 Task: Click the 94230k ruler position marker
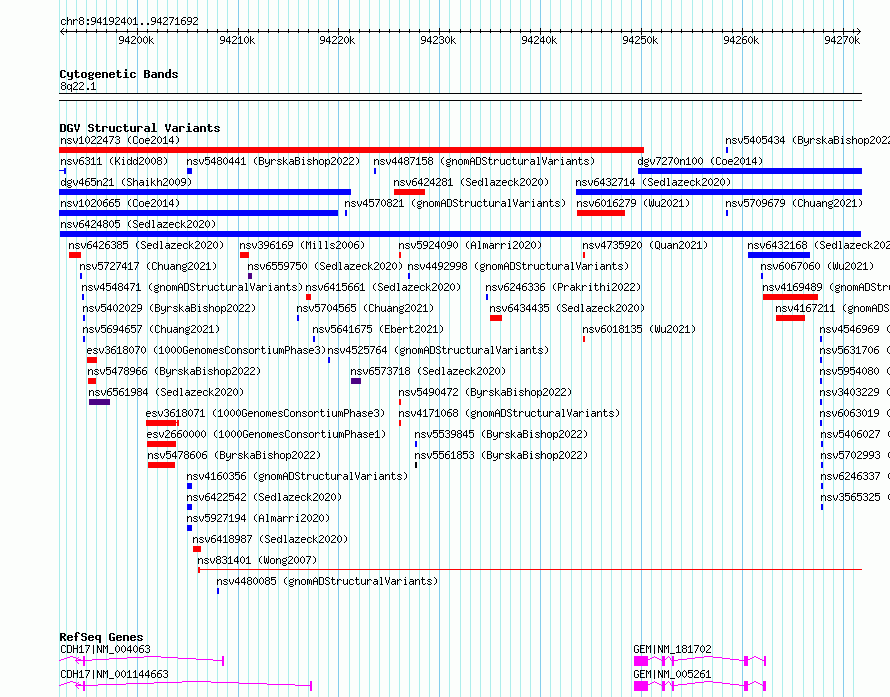[438, 40]
